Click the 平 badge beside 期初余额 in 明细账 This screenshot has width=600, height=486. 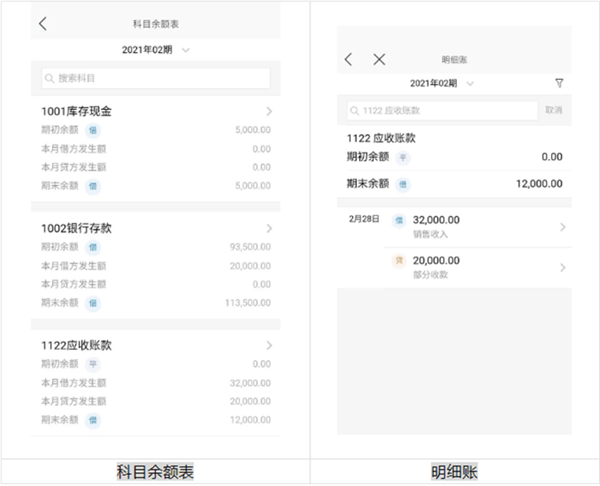pos(403,158)
